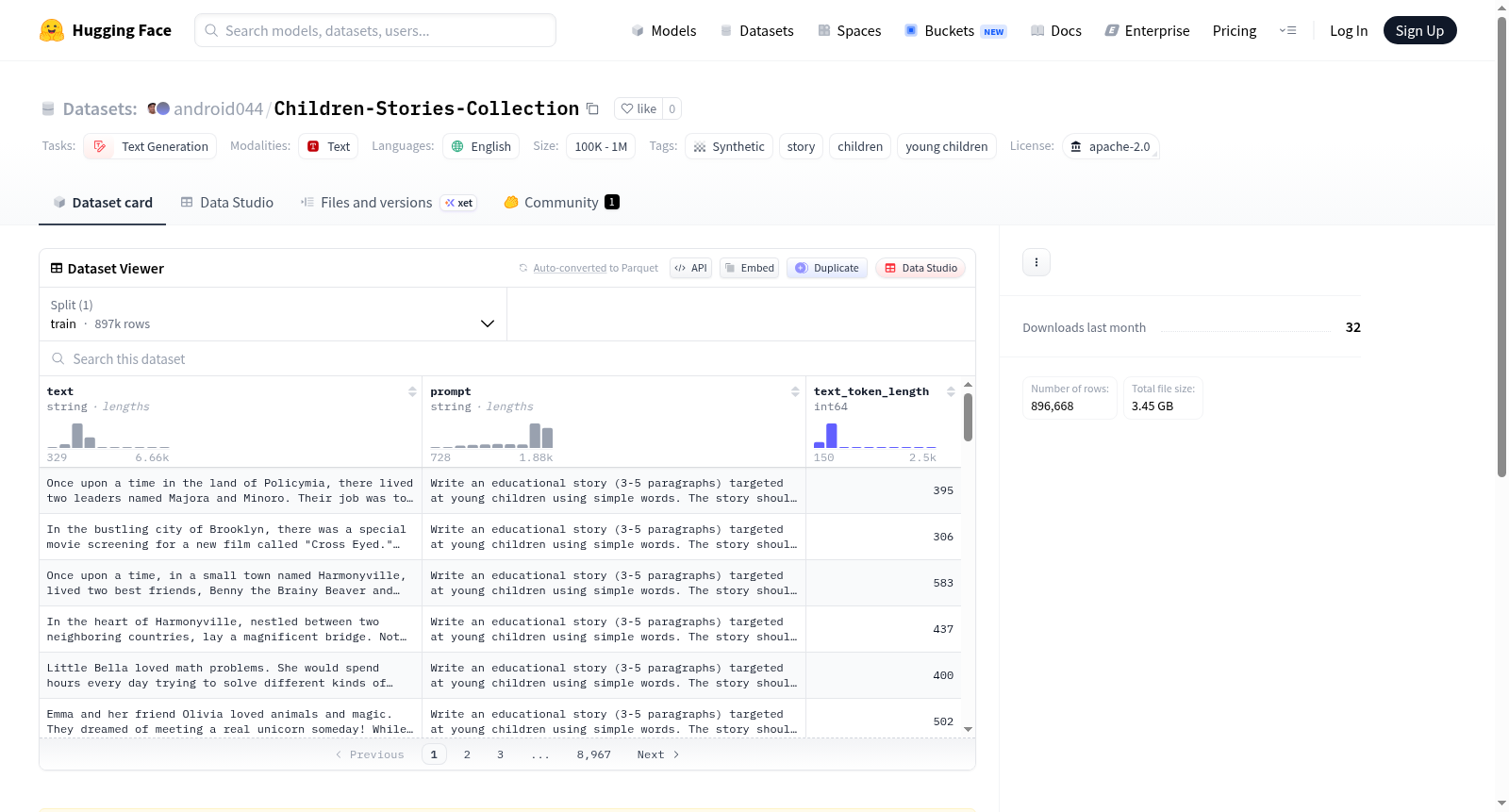Screen dimensions: 1509x812
Task: Click the Text modality tag
Action: point(328,146)
